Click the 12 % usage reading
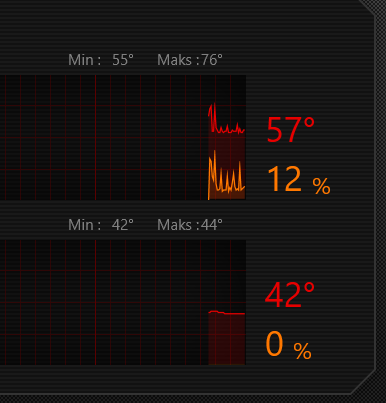386x403 pixels. click(x=299, y=179)
